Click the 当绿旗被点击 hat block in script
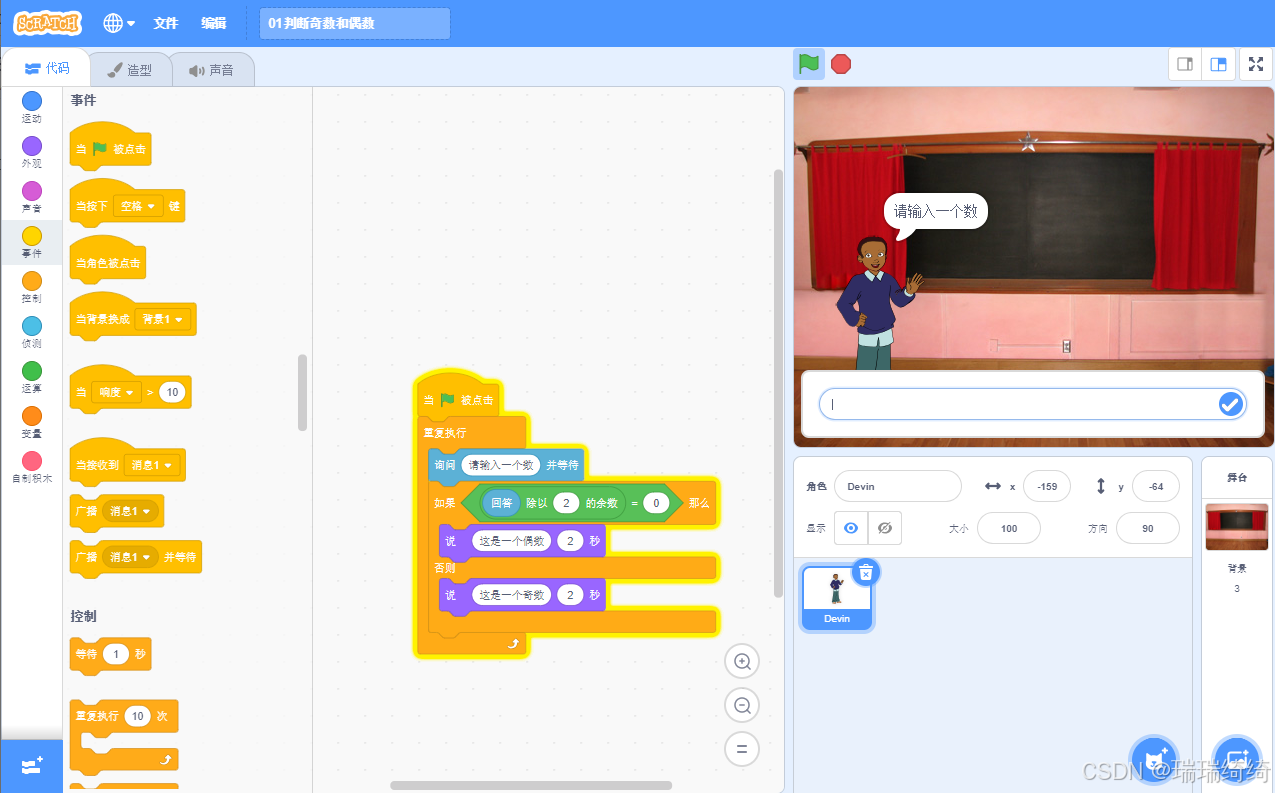The image size is (1275, 793). tap(458, 396)
